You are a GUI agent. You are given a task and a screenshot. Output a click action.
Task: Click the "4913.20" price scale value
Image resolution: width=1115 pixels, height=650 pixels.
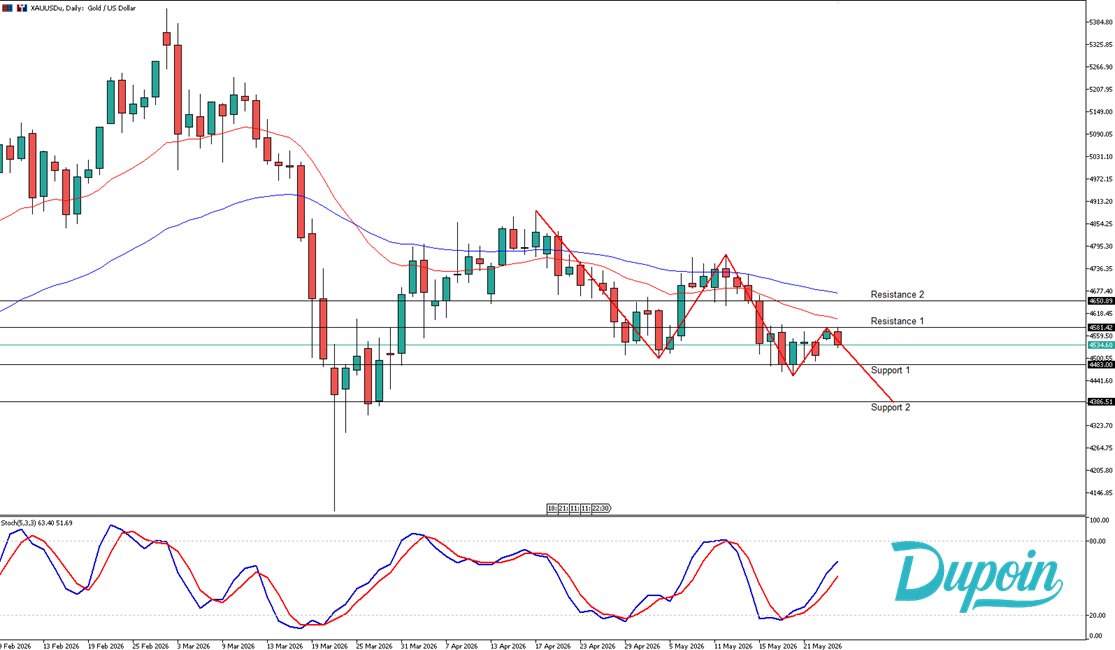[1101, 202]
